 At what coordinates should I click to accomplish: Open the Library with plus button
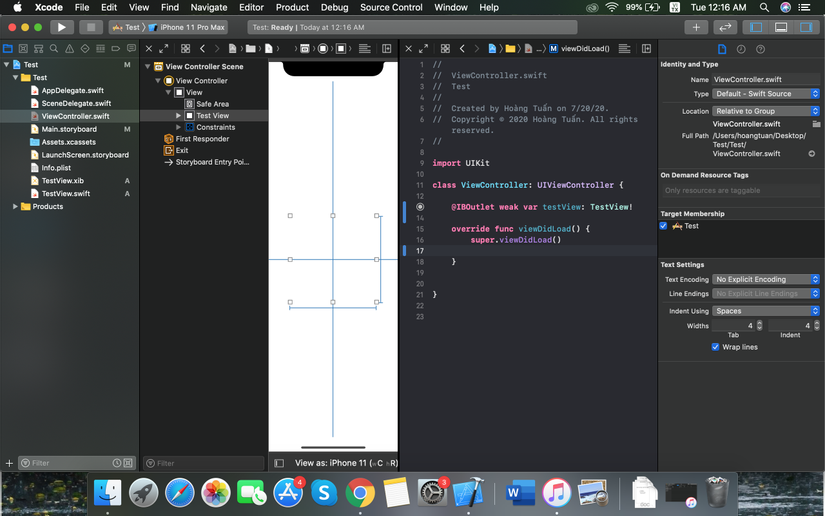click(696, 27)
